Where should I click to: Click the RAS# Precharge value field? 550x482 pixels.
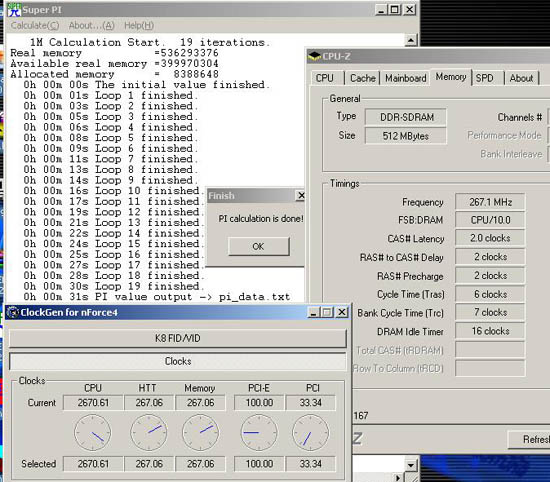click(490, 275)
